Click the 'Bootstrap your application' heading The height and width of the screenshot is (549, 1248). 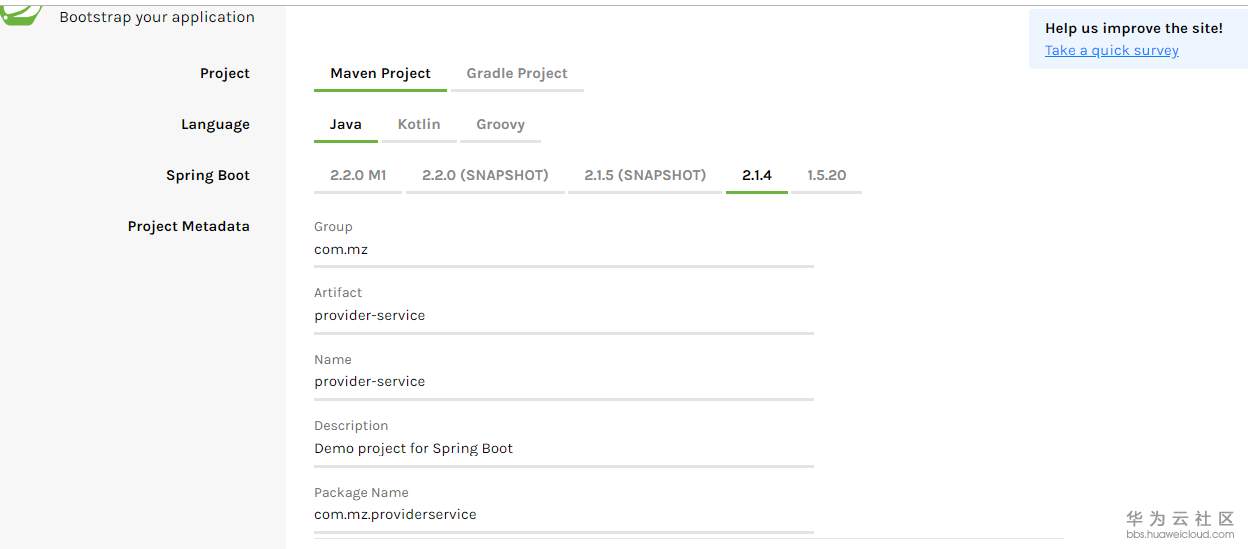[157, 17]
